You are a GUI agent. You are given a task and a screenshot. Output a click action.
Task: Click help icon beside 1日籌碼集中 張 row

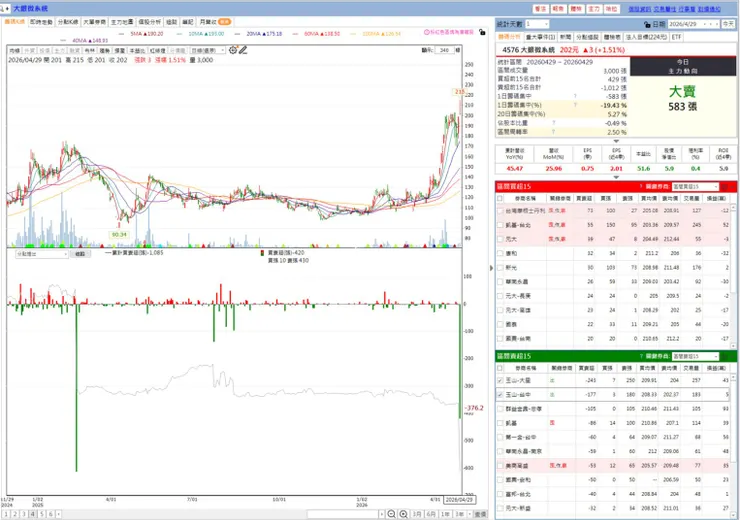(x=575, y=96)
